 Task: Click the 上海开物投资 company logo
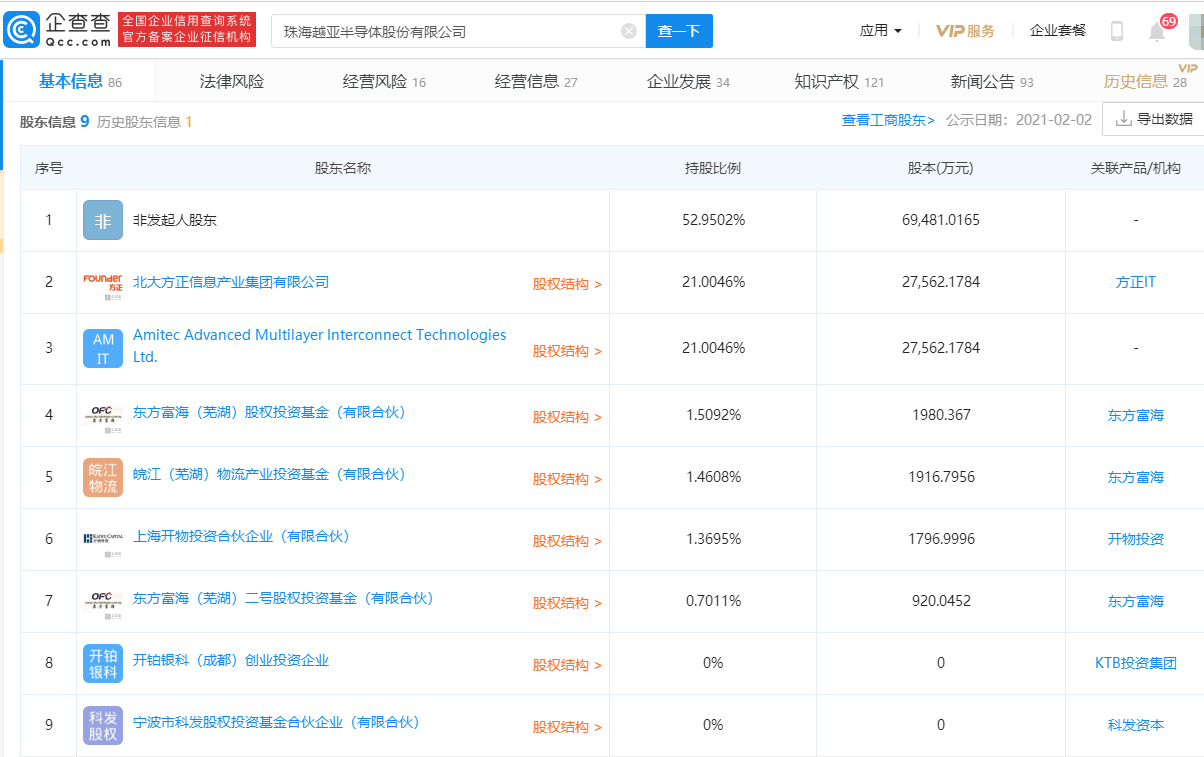(x=103, y=539)
